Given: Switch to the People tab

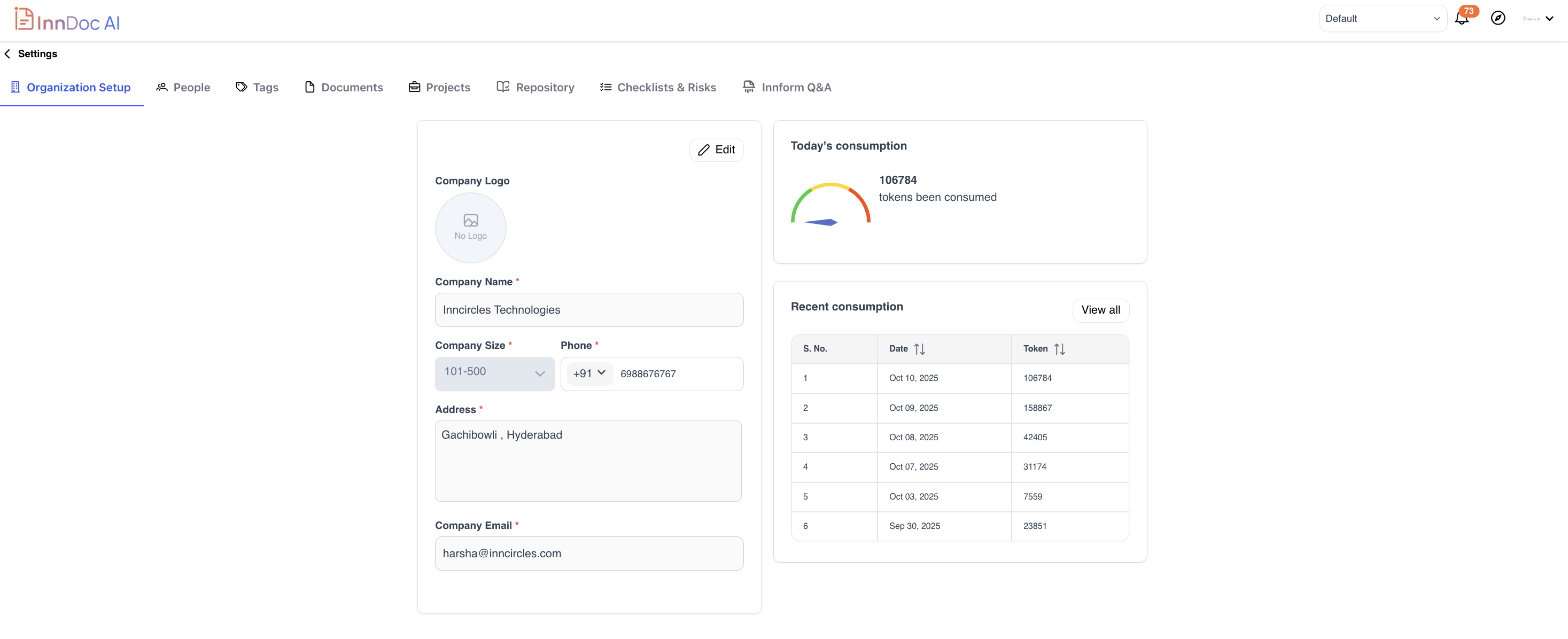Looking at the screenshot, I should pyautogui.click(x=183, y=88).
